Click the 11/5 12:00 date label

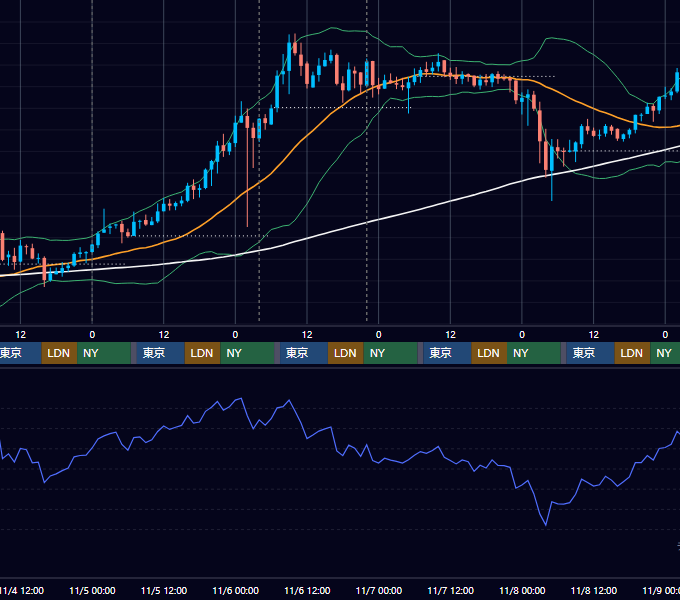tap(164, 590)
